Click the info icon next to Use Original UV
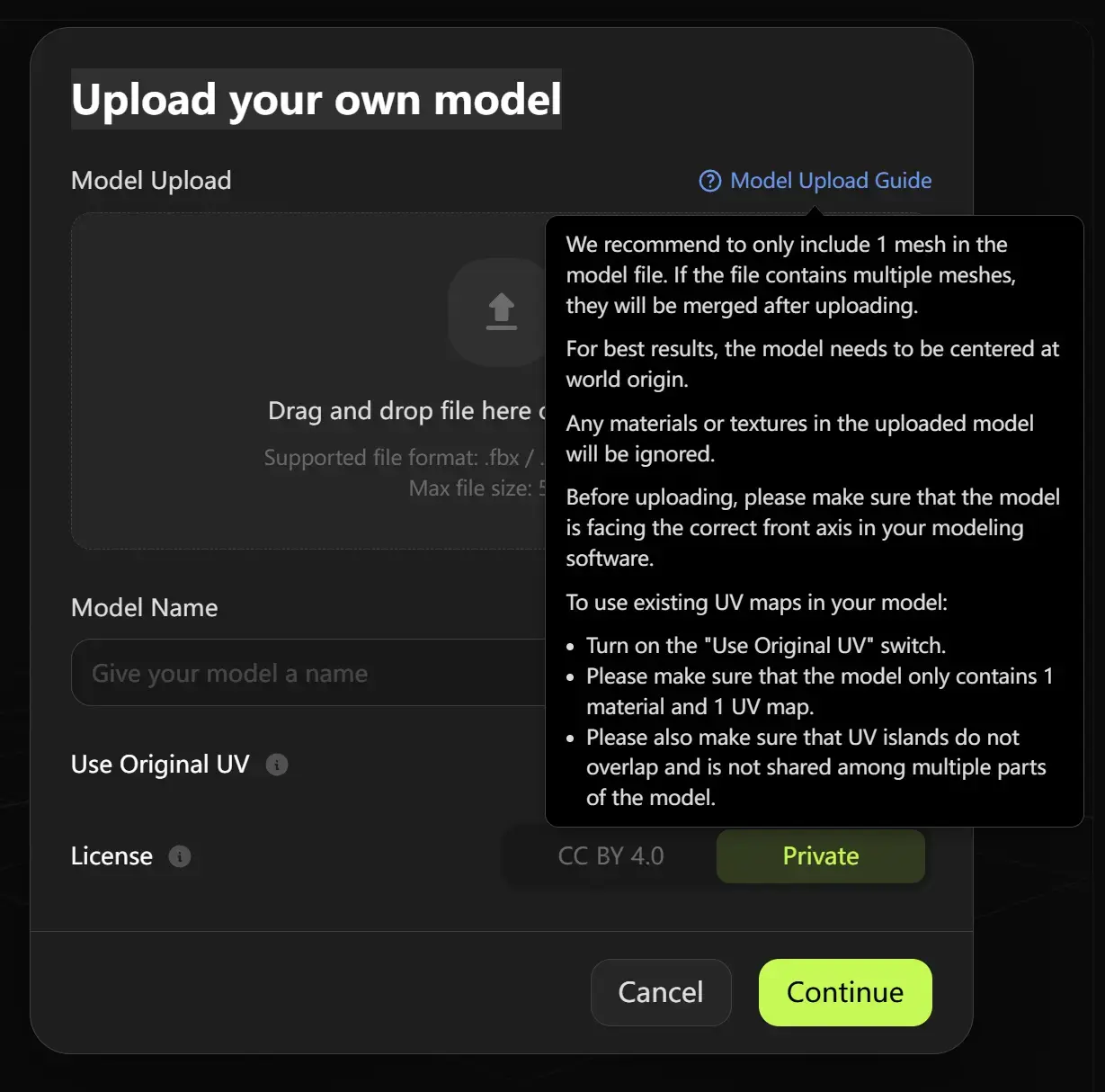The image size is (1105, 1092). click(276, 765)
